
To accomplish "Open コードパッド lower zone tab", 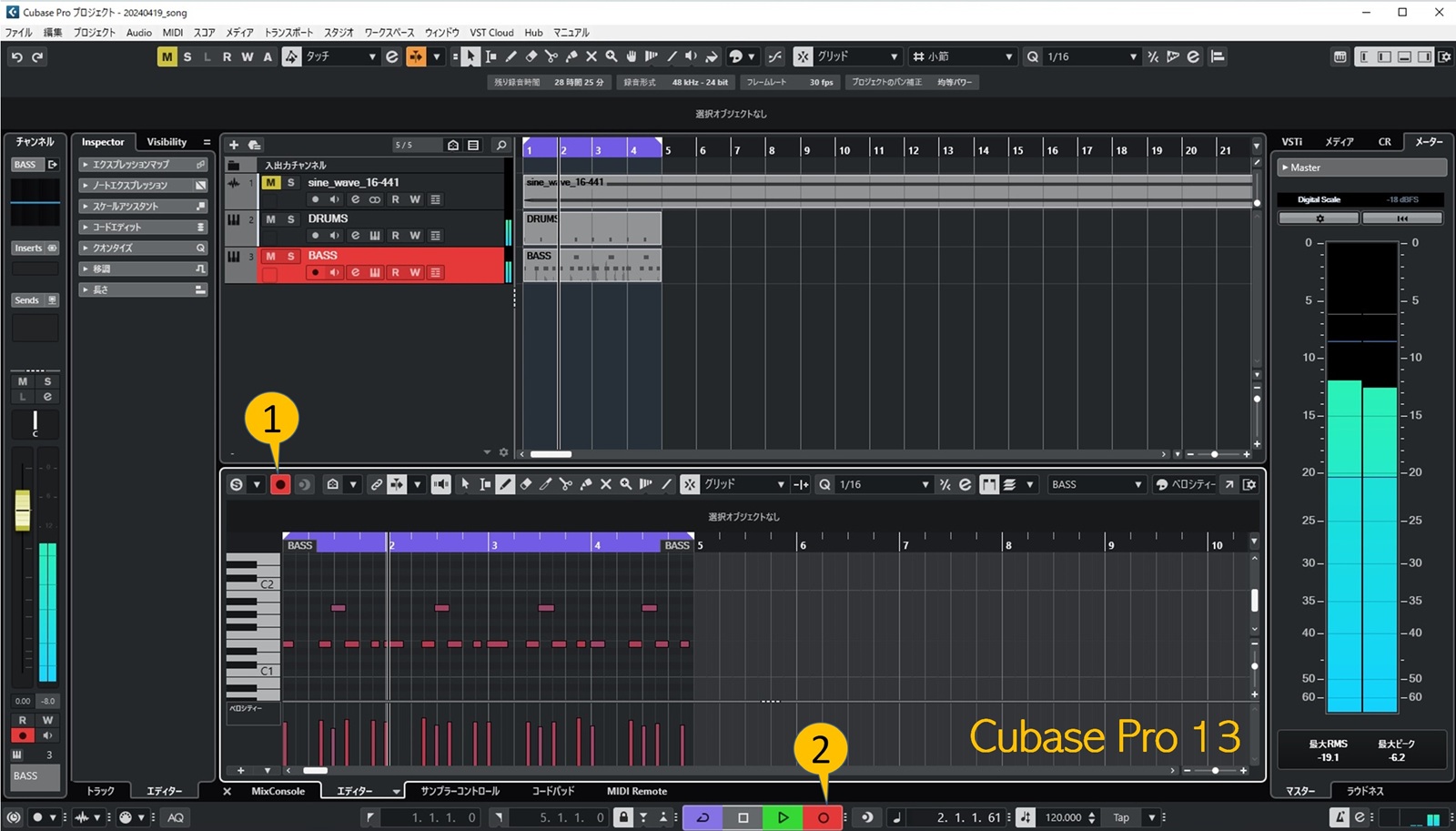I will (552, 792).
